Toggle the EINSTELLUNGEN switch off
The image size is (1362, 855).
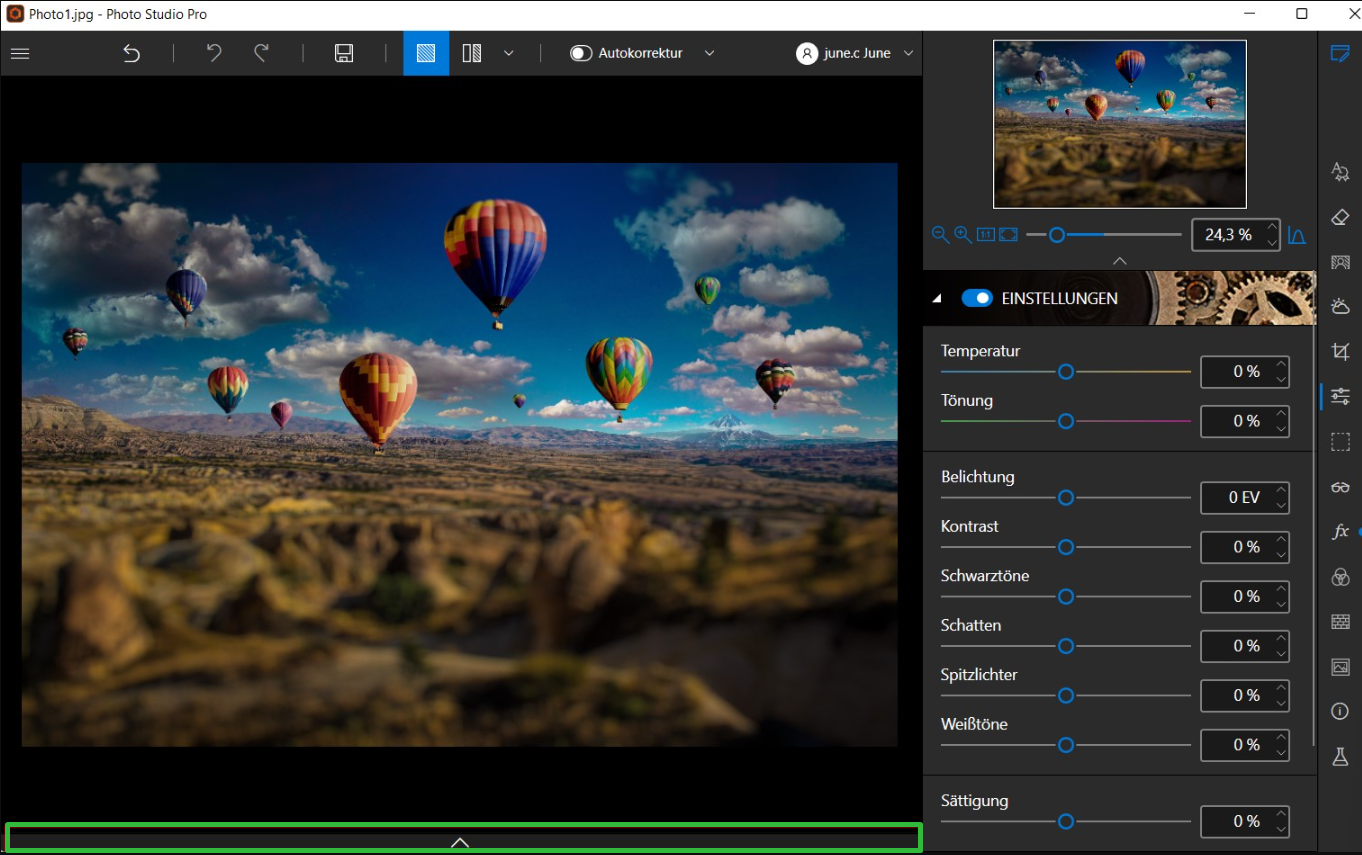[x=977, y=298]
